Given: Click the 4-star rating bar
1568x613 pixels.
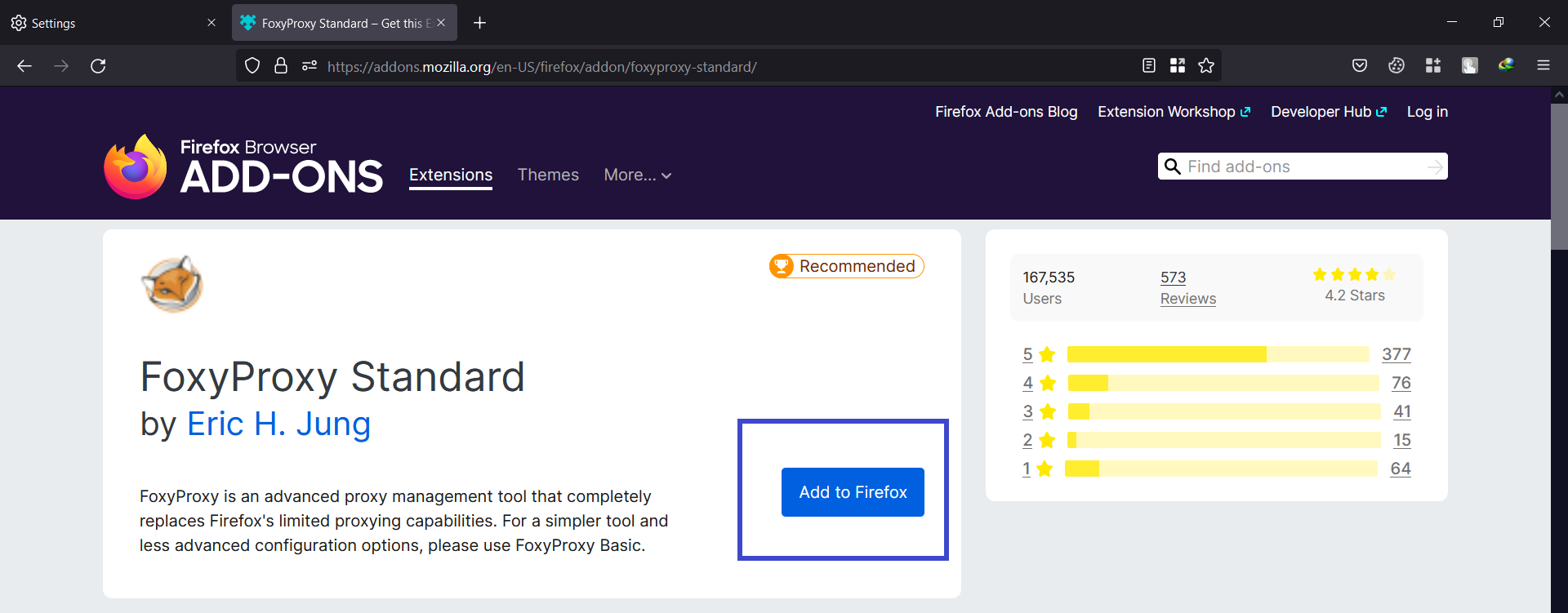Looking at the screenshot, I should (x=1223, y=383).
